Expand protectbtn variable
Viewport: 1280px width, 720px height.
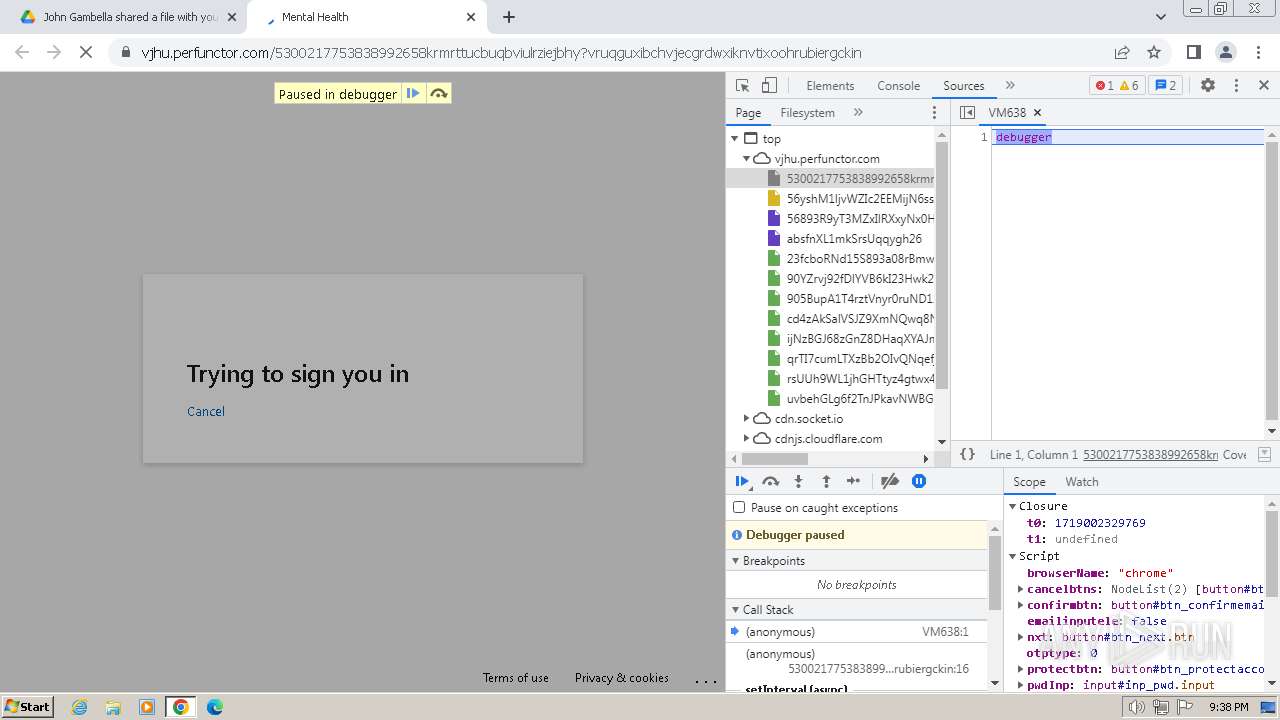click(1020, 669)
